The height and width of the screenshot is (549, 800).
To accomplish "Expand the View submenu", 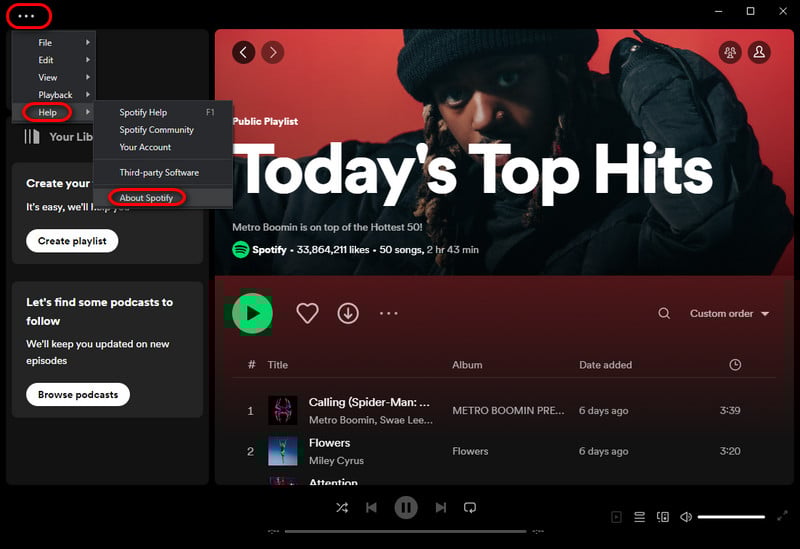I will [54, 78].
